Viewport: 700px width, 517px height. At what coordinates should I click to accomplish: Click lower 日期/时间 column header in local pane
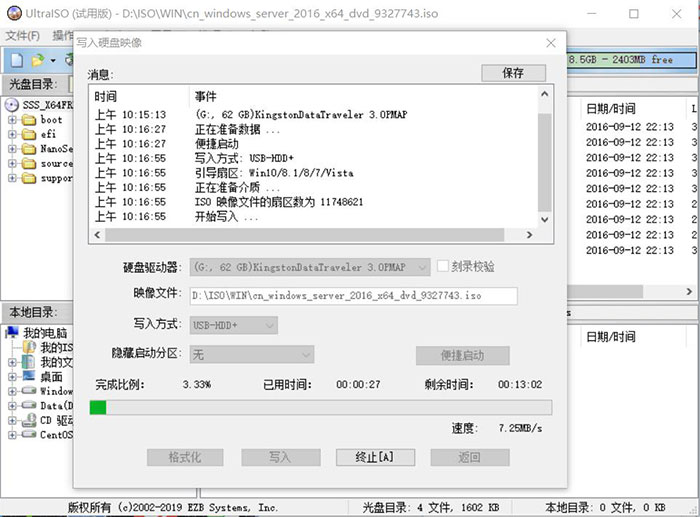point(610,337)
